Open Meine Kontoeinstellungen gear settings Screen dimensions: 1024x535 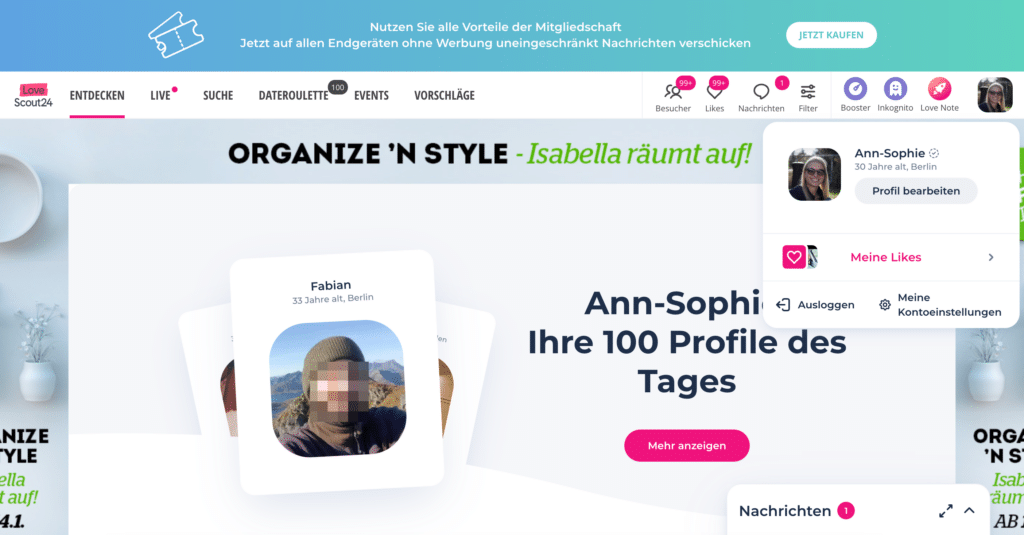click(x=885, y=304)
